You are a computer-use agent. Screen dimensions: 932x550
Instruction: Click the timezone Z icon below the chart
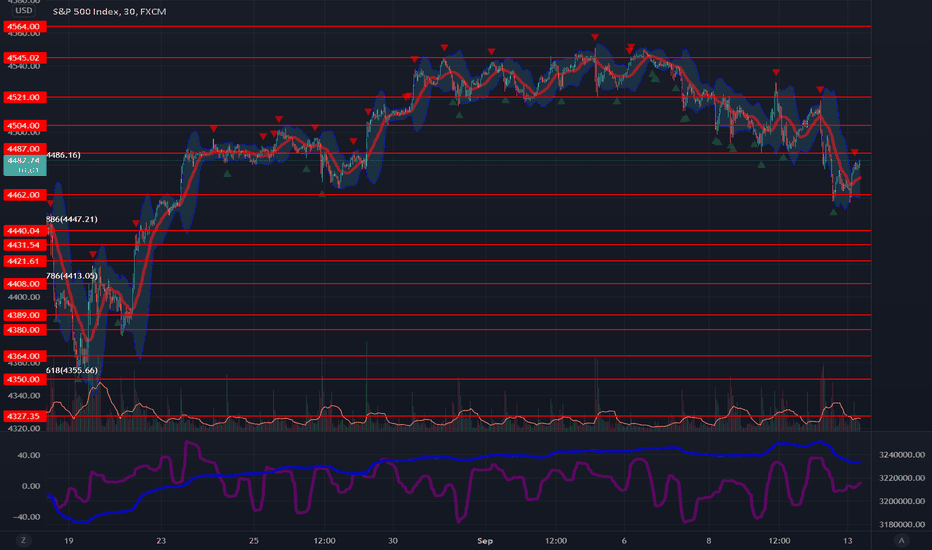pos(24,540)
